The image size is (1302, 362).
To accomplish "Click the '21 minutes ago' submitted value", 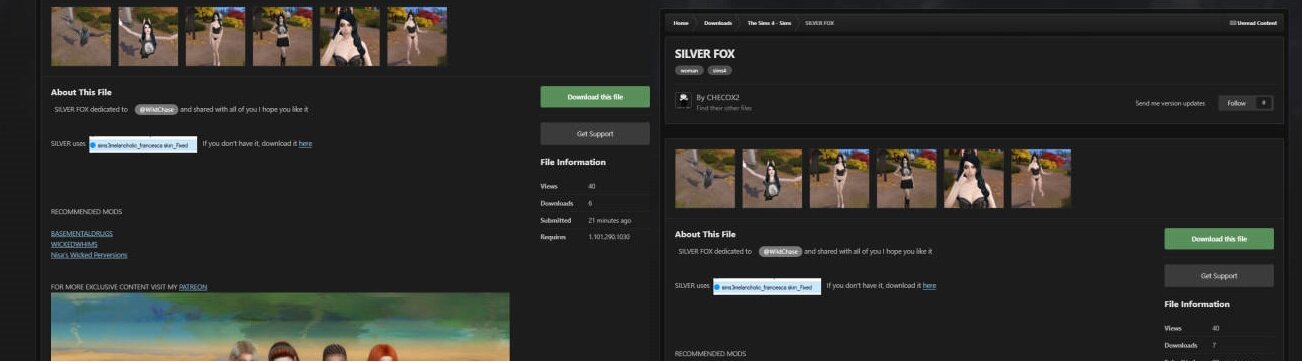I will click(x=610, y=220).
